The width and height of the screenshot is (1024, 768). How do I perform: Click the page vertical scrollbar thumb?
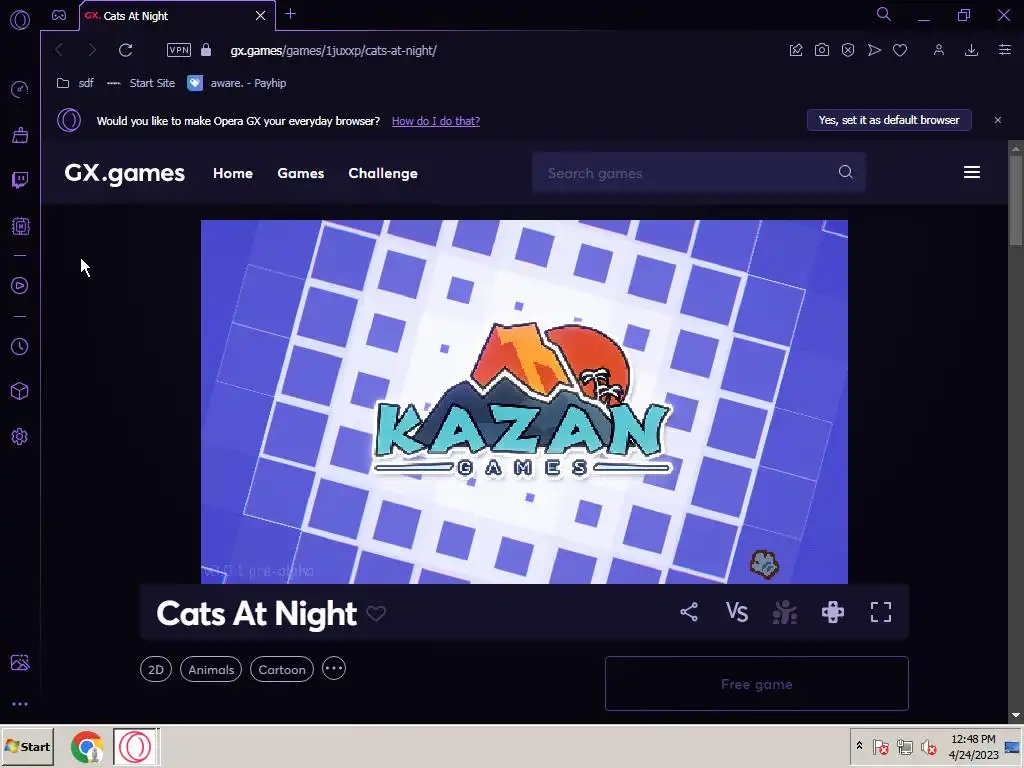coord(1016,201)
